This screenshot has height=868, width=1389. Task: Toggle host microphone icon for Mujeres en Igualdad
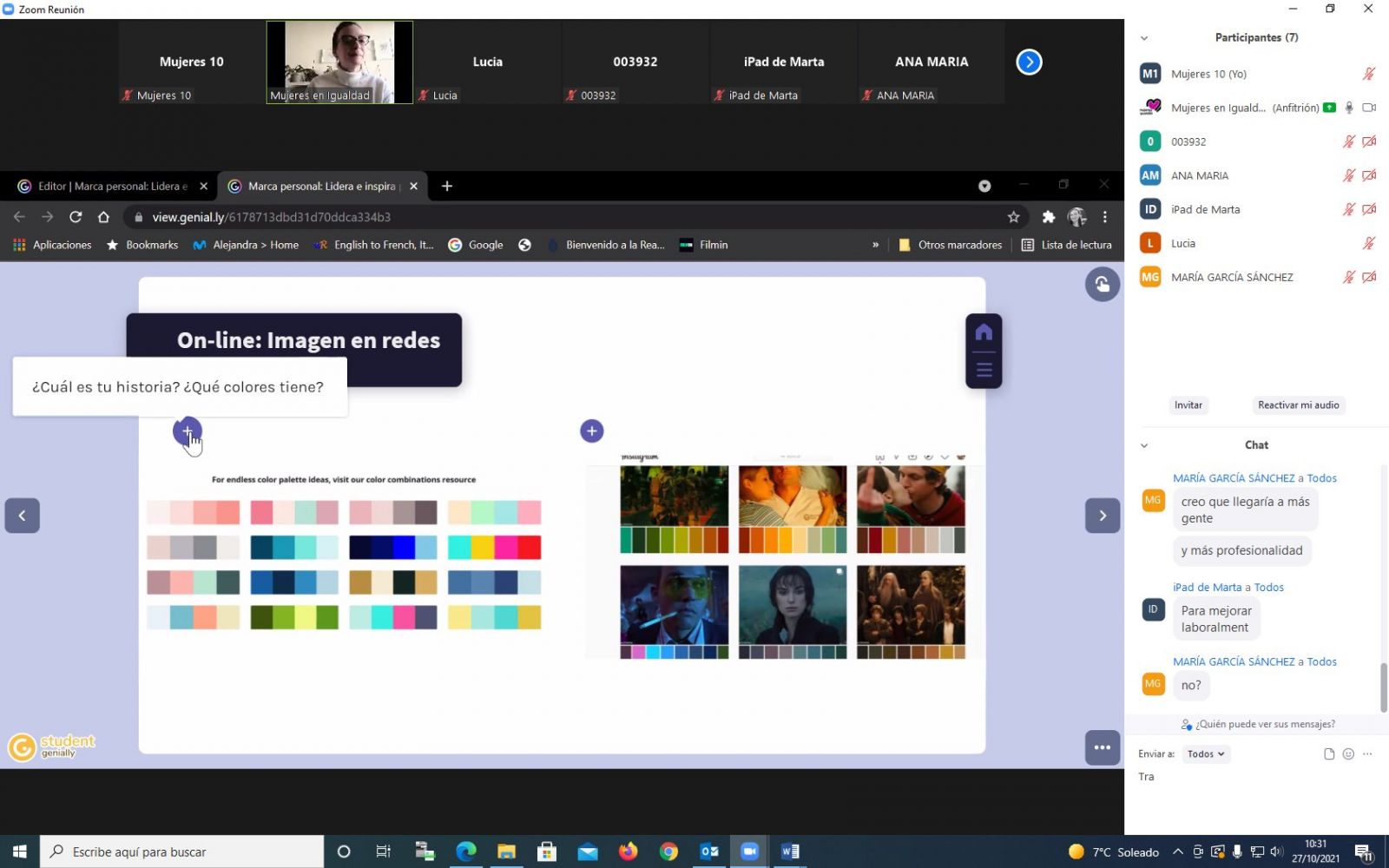1349,108
